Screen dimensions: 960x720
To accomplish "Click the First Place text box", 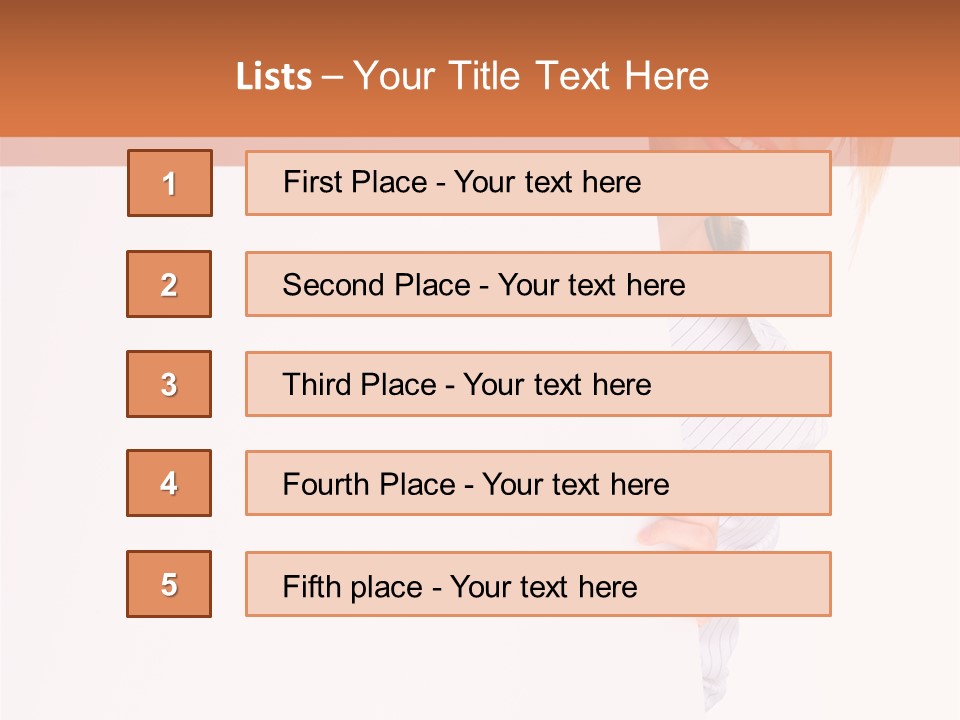I will (x=538, y=183).
